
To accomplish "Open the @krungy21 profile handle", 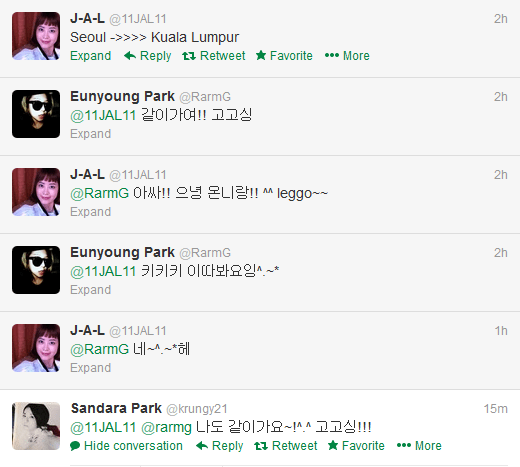I will click(197, 409).
